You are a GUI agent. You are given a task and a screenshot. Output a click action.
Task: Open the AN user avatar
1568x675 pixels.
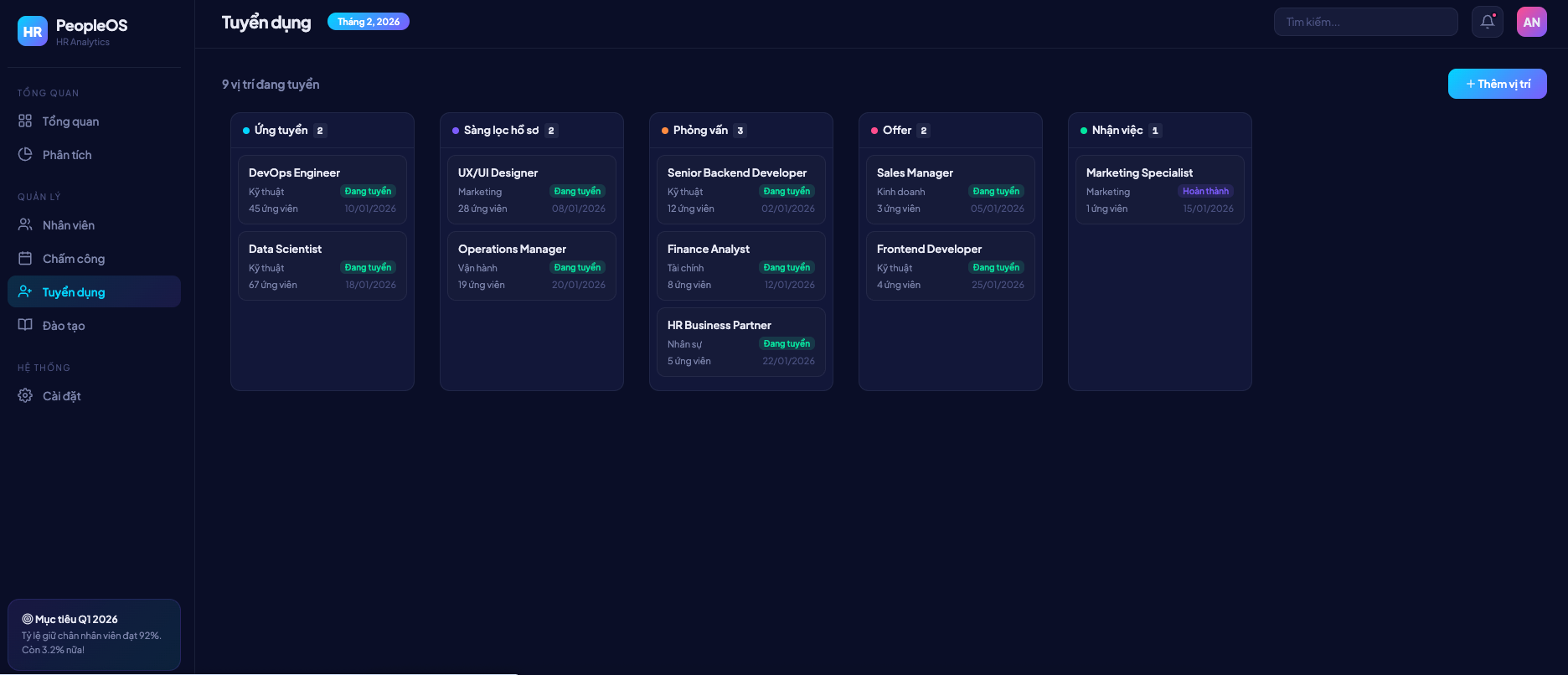1532,22
